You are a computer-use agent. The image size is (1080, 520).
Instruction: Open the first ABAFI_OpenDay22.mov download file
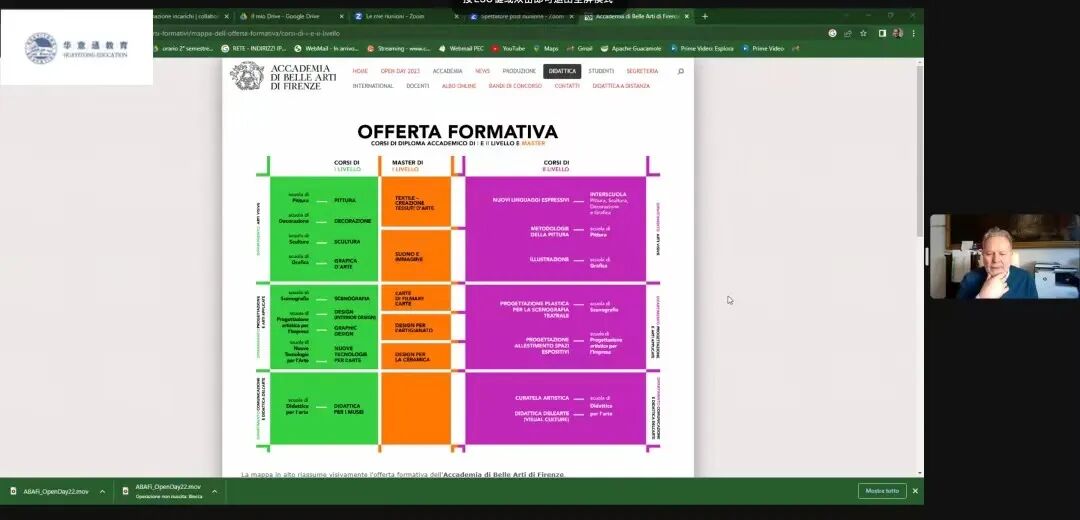[x=50, y=491]
